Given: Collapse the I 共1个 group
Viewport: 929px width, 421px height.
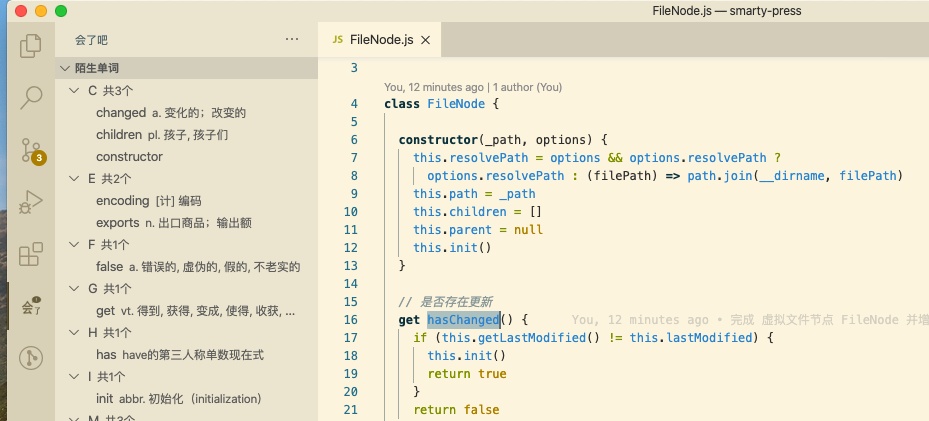Looking at the screenshot, I should click(74, 377).
